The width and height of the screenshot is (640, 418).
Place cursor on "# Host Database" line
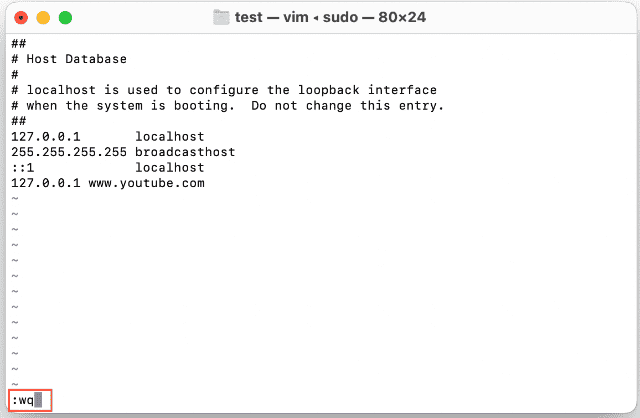[69, 59]
